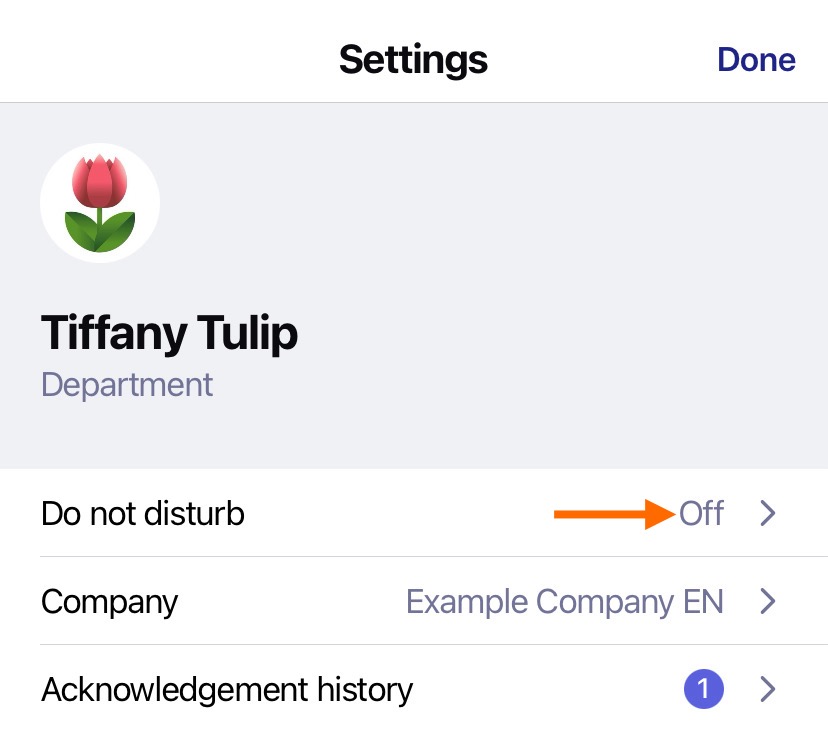Click the Tiffany Tulip profile name
This screenshot has height=731, width=828.
(170, 333)
